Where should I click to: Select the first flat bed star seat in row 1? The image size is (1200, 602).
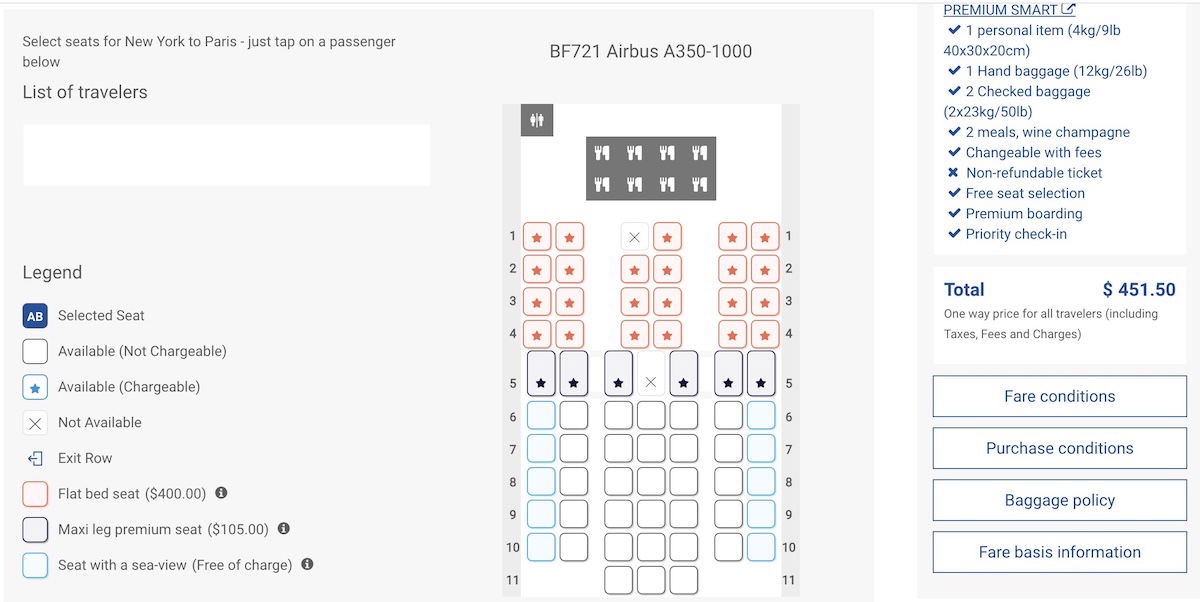[537, 237]
